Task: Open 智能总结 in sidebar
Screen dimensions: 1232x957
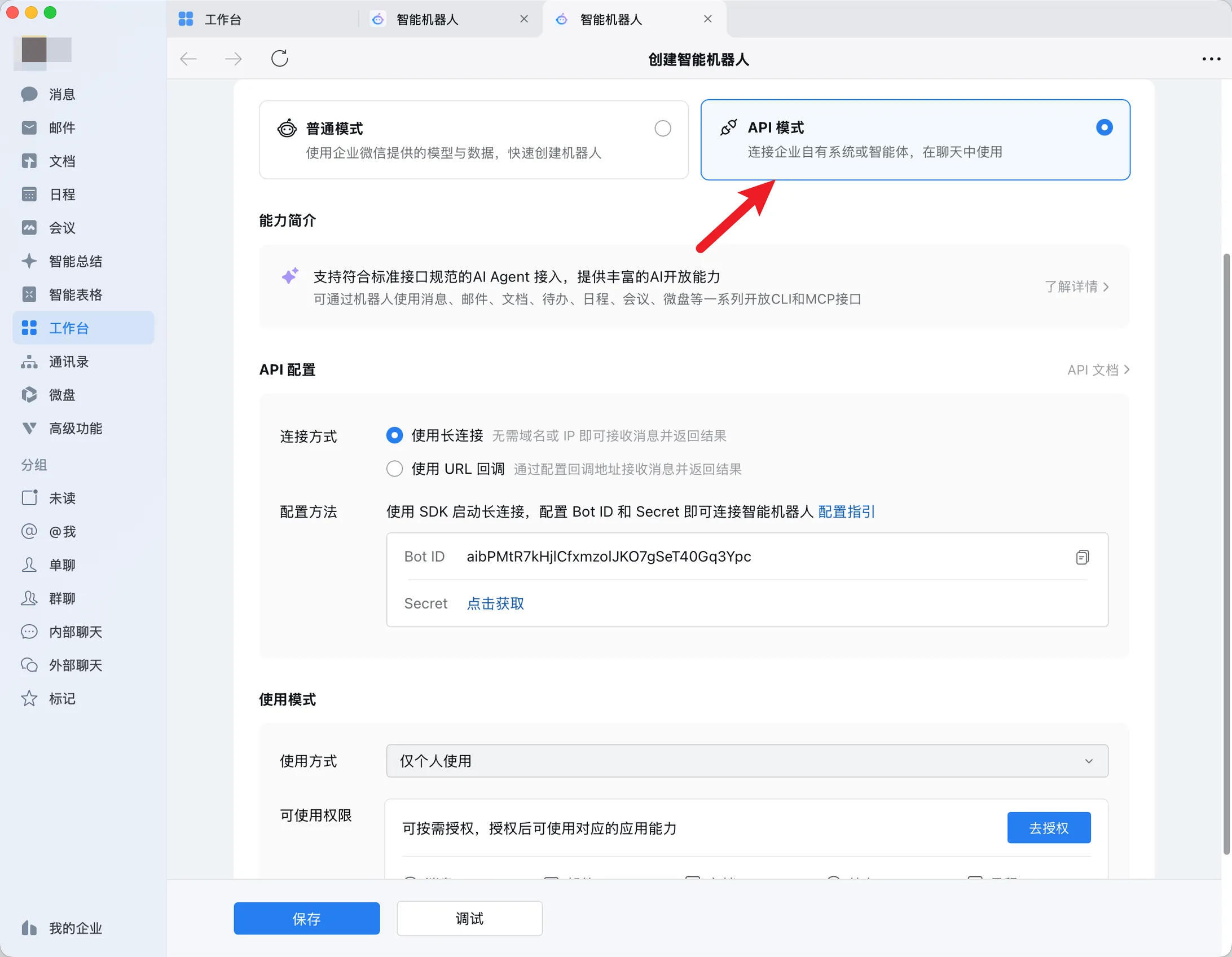Action: point(83,261)
